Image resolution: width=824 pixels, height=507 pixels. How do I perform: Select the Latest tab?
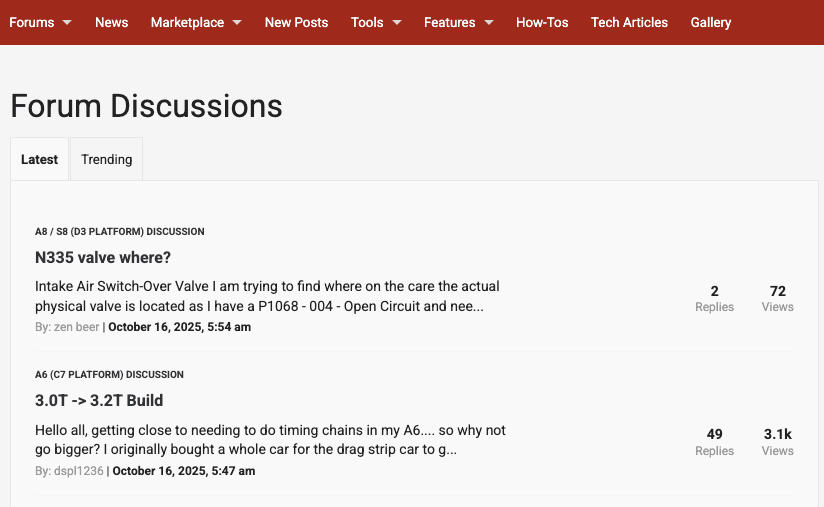coord(40,159)
